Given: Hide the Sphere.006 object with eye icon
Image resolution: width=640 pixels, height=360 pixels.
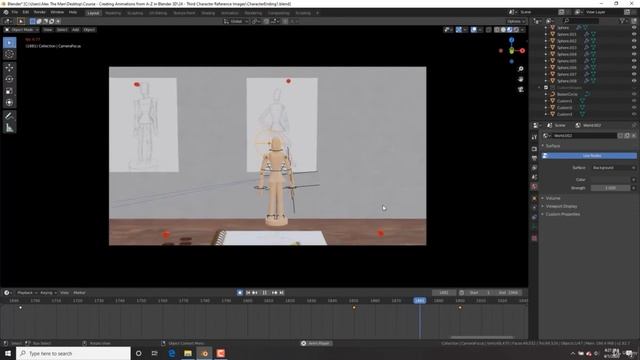Looking at the screenshot, I should pos(634,68).
